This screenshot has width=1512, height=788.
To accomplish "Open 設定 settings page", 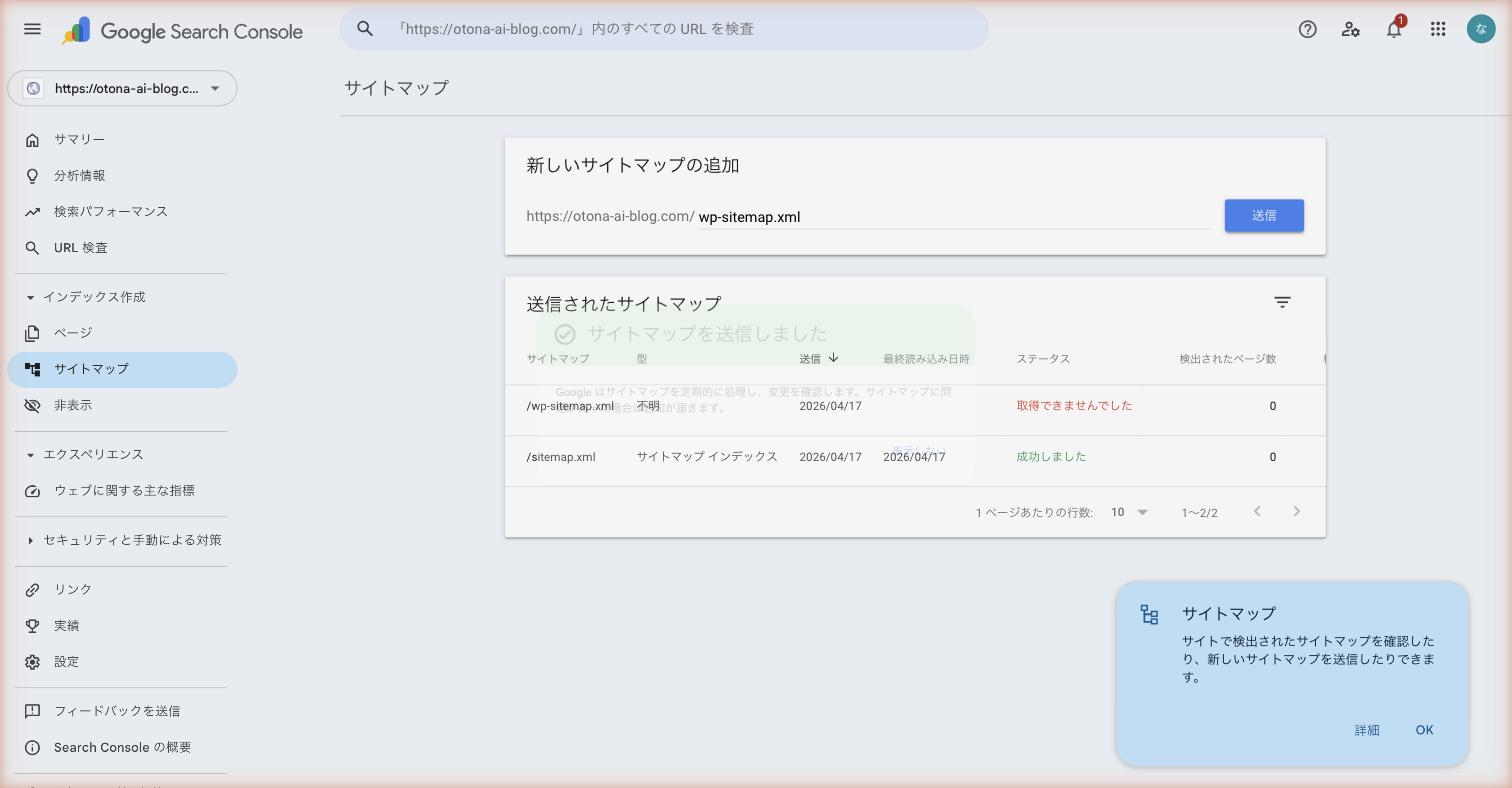I will point(122,662).
